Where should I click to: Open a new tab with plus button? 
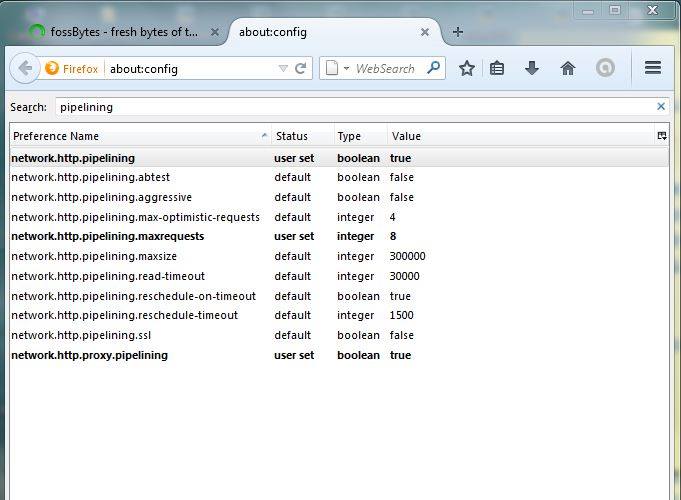[x=458, y=32]
